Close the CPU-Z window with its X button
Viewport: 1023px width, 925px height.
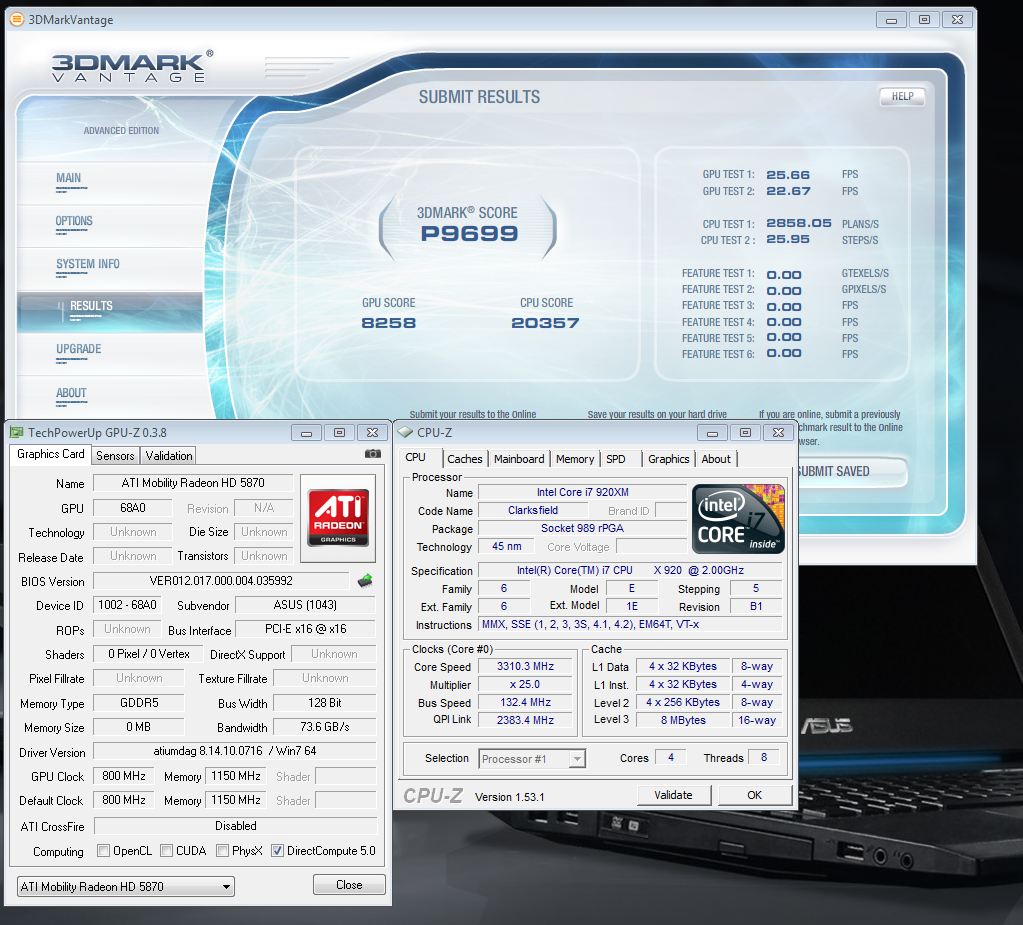pyautogui.click(x=778, y=432)
